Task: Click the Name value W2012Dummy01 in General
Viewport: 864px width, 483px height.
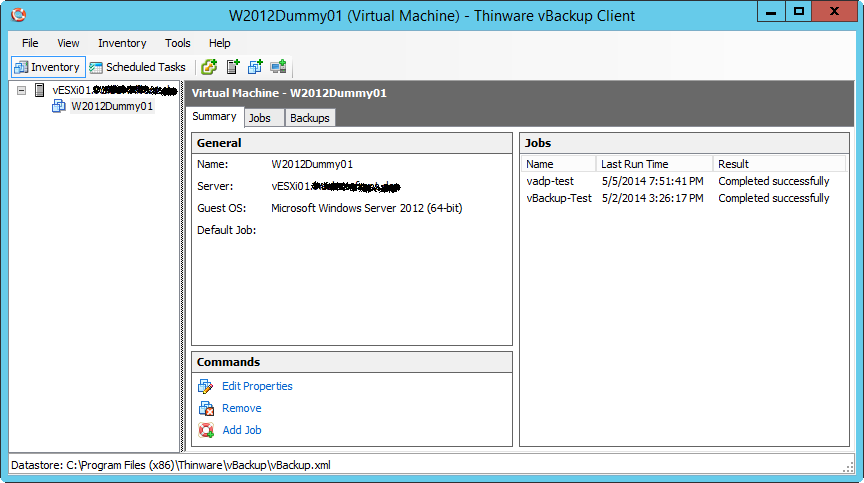Action: [x=312, y=164]
